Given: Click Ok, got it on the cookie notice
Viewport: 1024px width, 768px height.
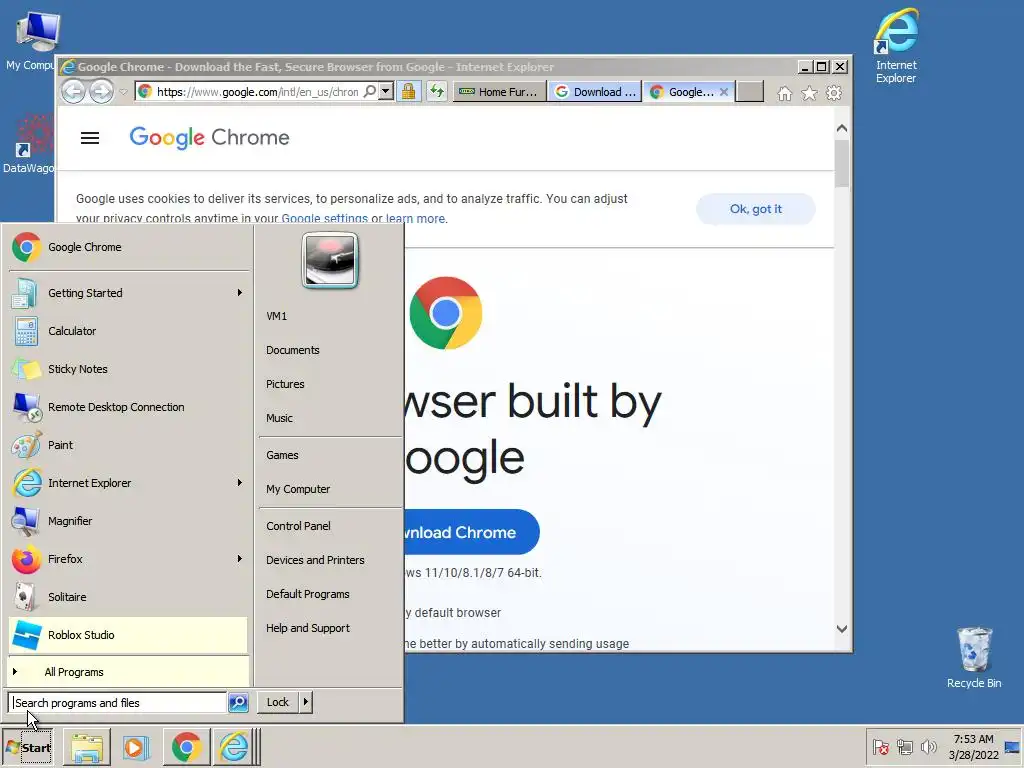Looking at the screenshot, I should click(x=756, y=209).
